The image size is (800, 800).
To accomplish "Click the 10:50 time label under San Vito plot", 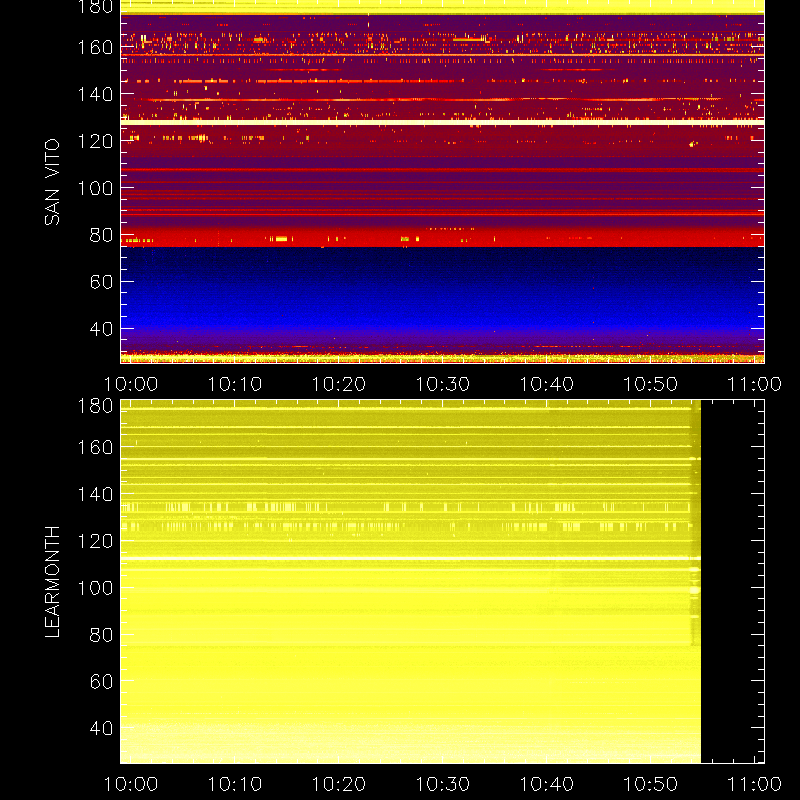I will point(651,384).
